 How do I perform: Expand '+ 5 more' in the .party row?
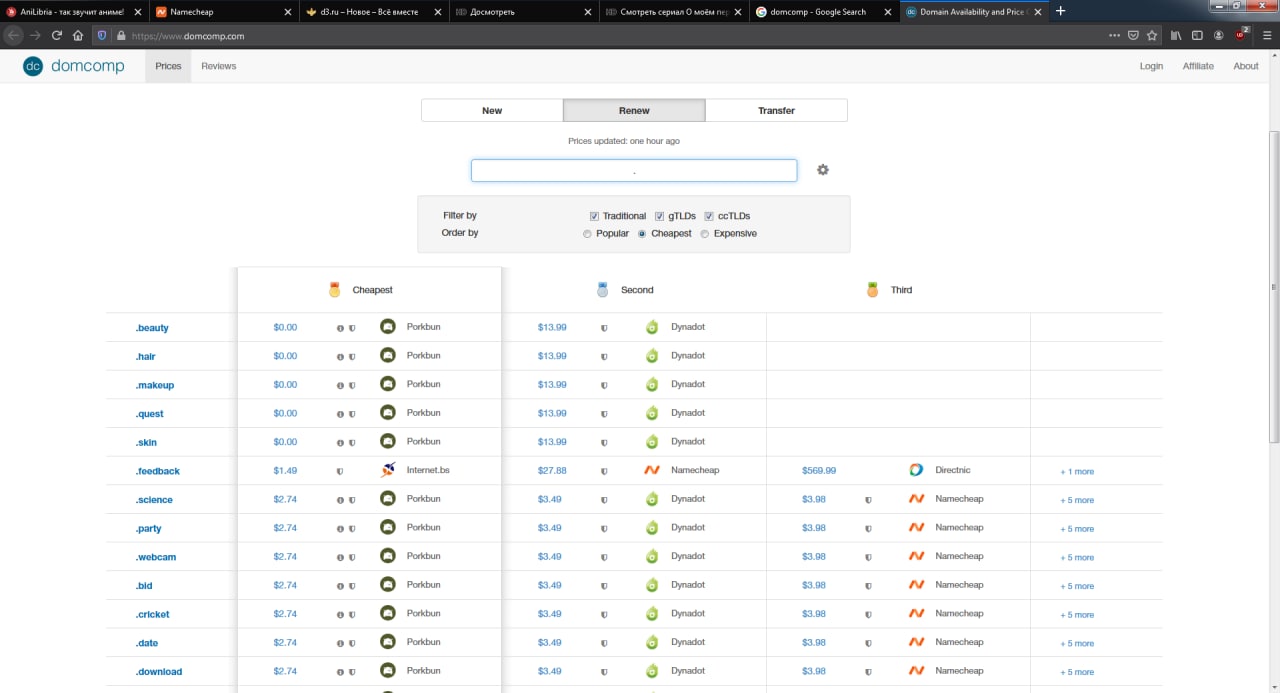[1077, 529]
